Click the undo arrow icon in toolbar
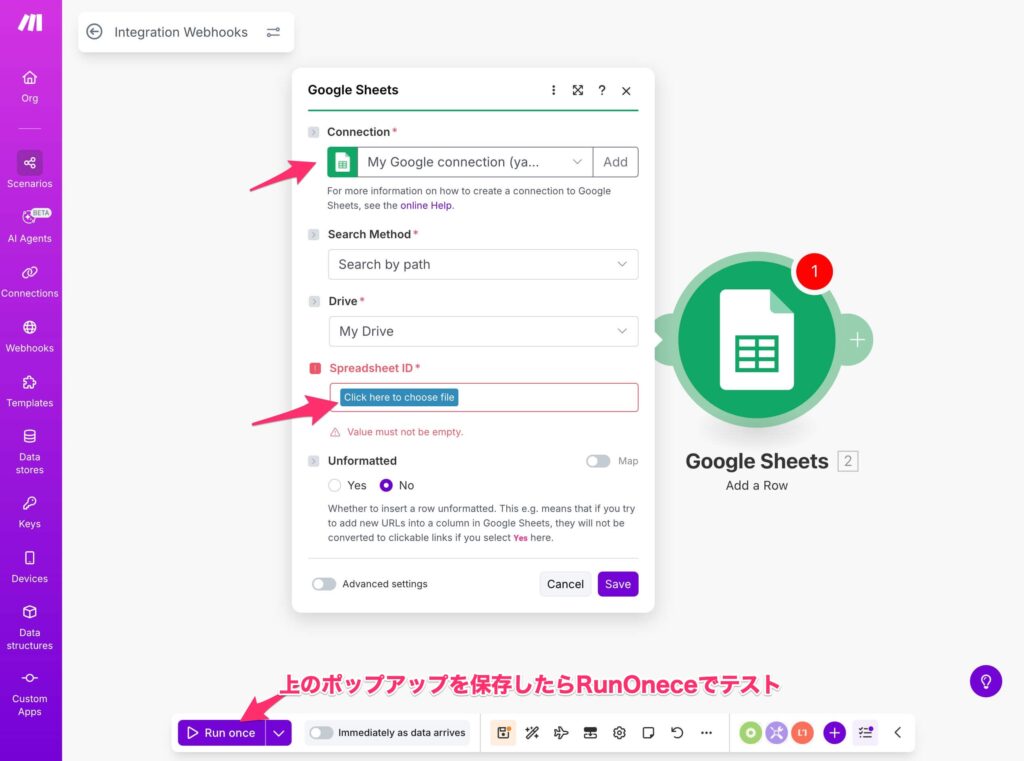 click(677, 733)
